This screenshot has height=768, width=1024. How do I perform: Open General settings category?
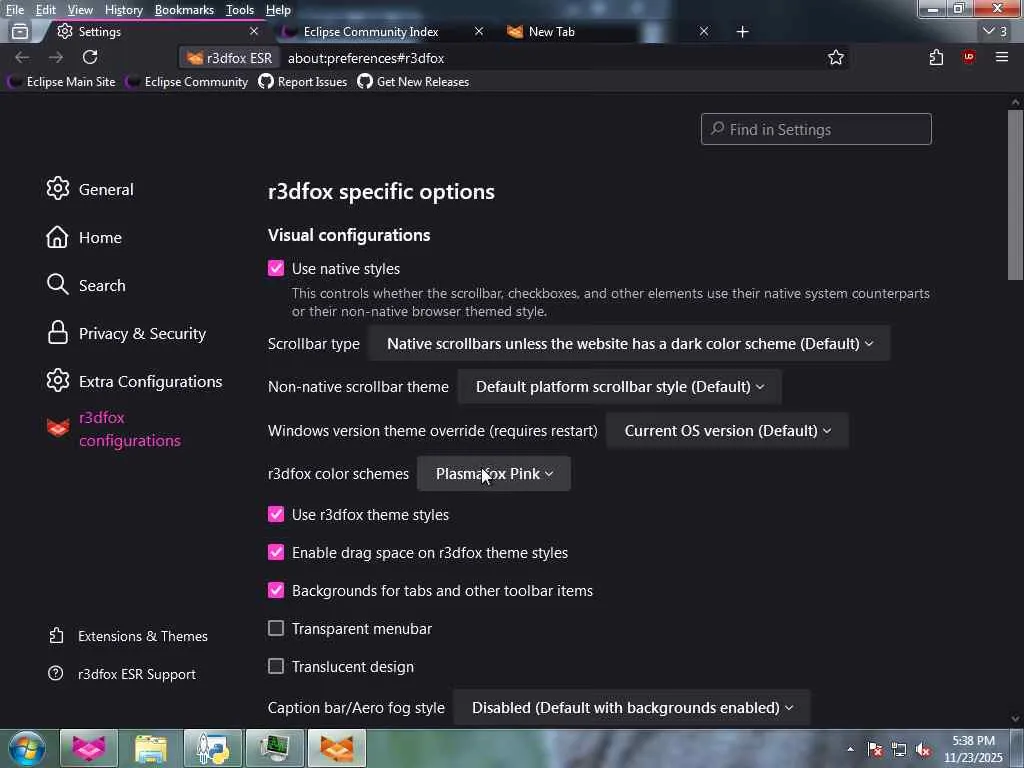tap(90, 189)
